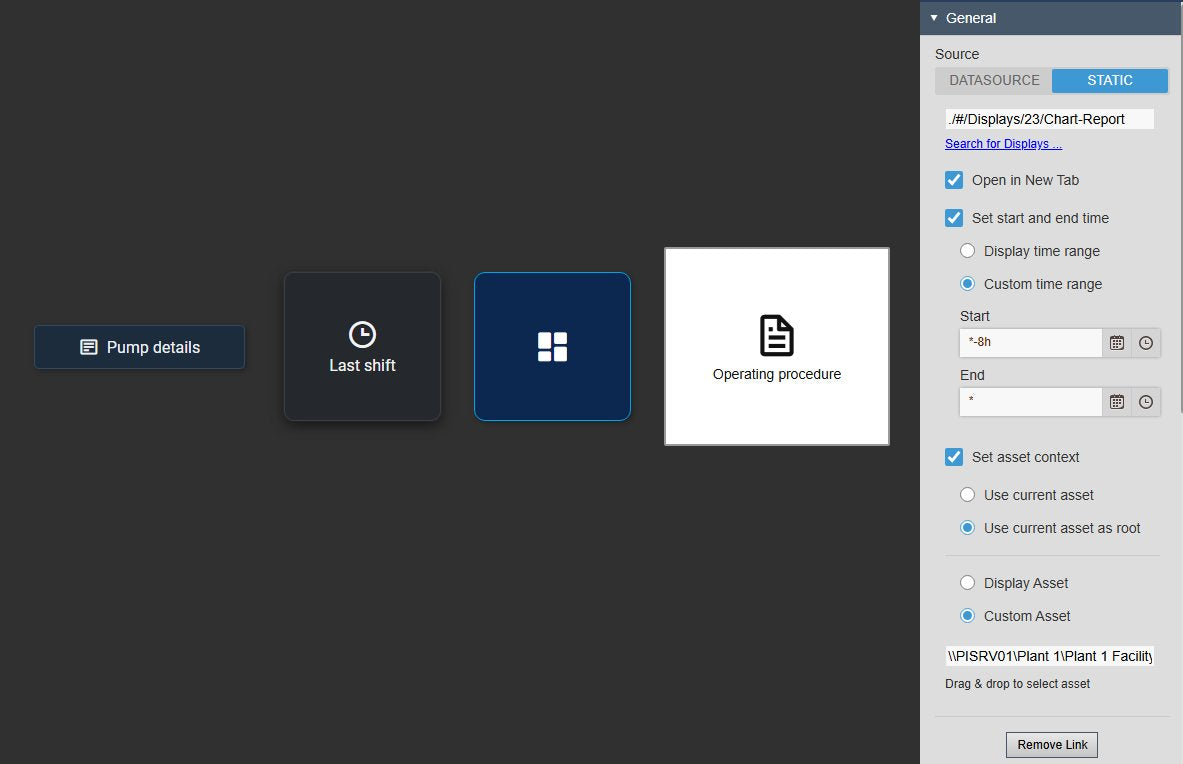The width and height of the screenshot is (1183, 764).
Task: Open the Search for Displays link
Action: [1003, 143]
